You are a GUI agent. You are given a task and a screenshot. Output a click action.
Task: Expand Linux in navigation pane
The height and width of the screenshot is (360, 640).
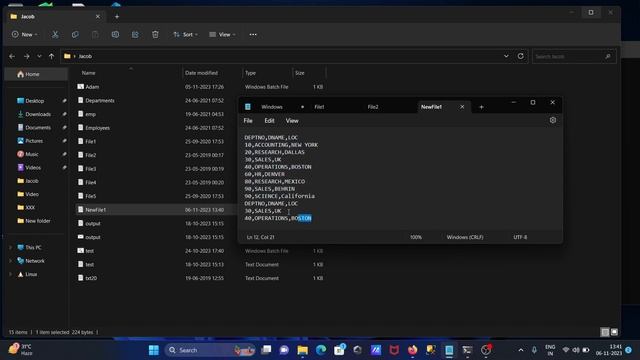[x=11, y=274]
